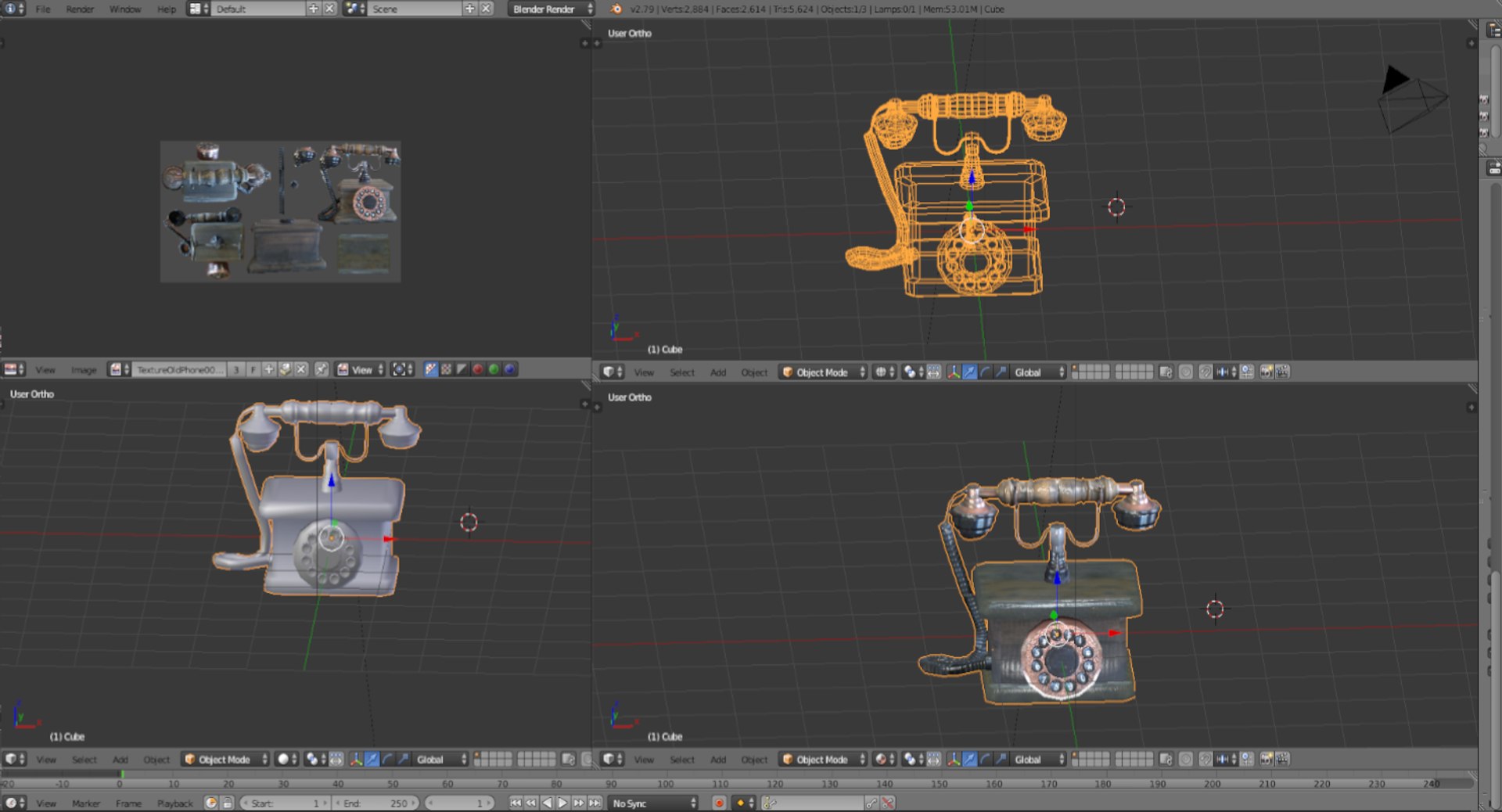The width and height of the screenshot is (1502, 812).
Task: Click the End frame field showing 250
Action: pyautogui.click(x=375, y=803)
